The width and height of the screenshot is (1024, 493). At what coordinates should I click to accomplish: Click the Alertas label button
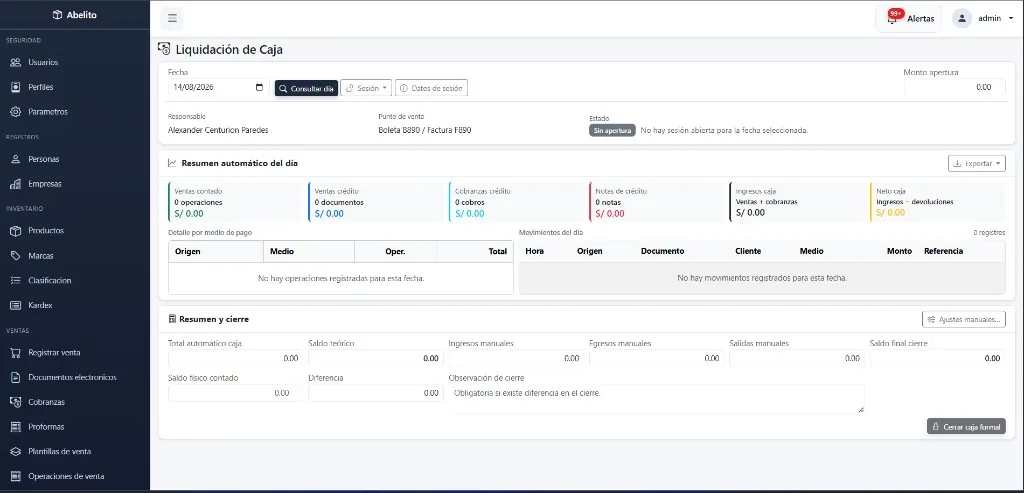point(920,19)
